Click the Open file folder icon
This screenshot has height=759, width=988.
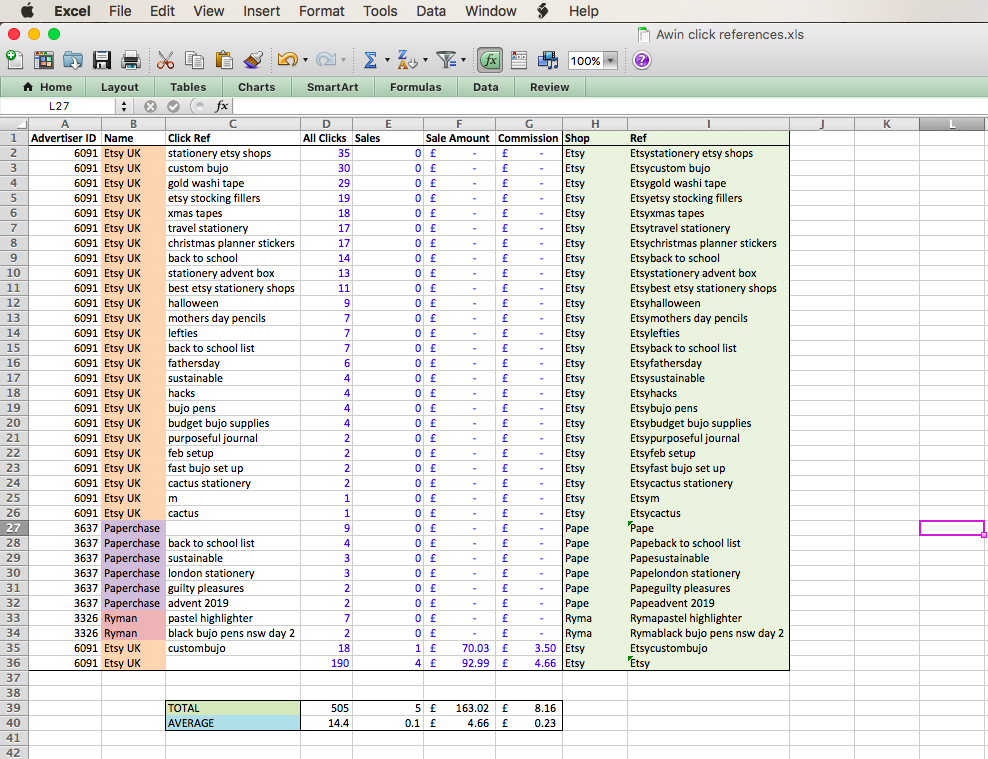pos(72,60)
